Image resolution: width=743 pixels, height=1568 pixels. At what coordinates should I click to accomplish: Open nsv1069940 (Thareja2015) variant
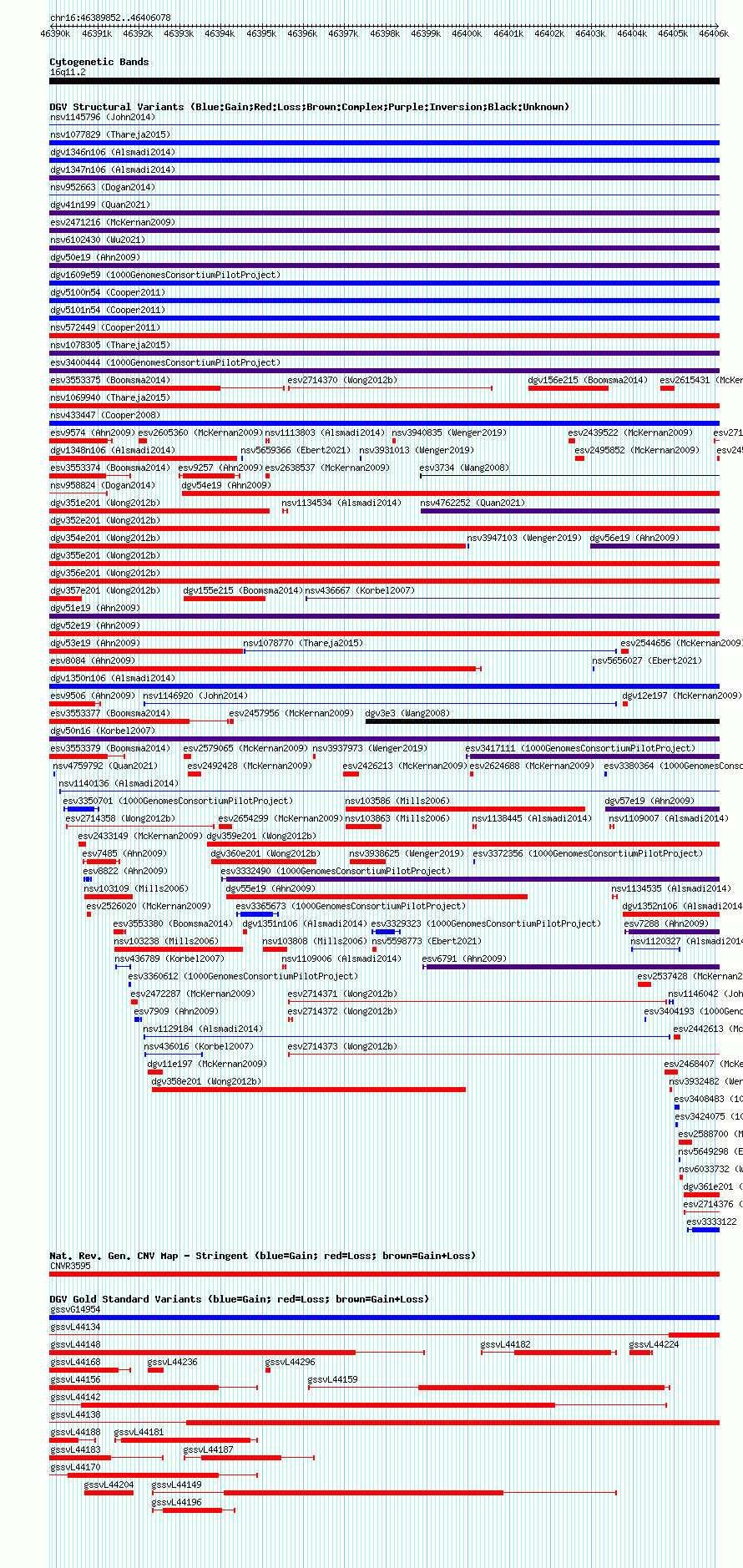[110, 397]
